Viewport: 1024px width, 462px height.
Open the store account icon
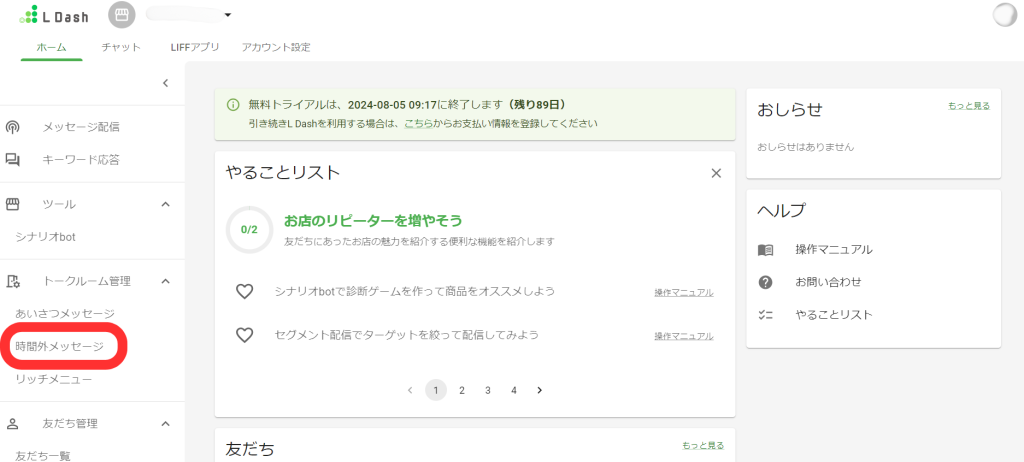tap(121, 15)
